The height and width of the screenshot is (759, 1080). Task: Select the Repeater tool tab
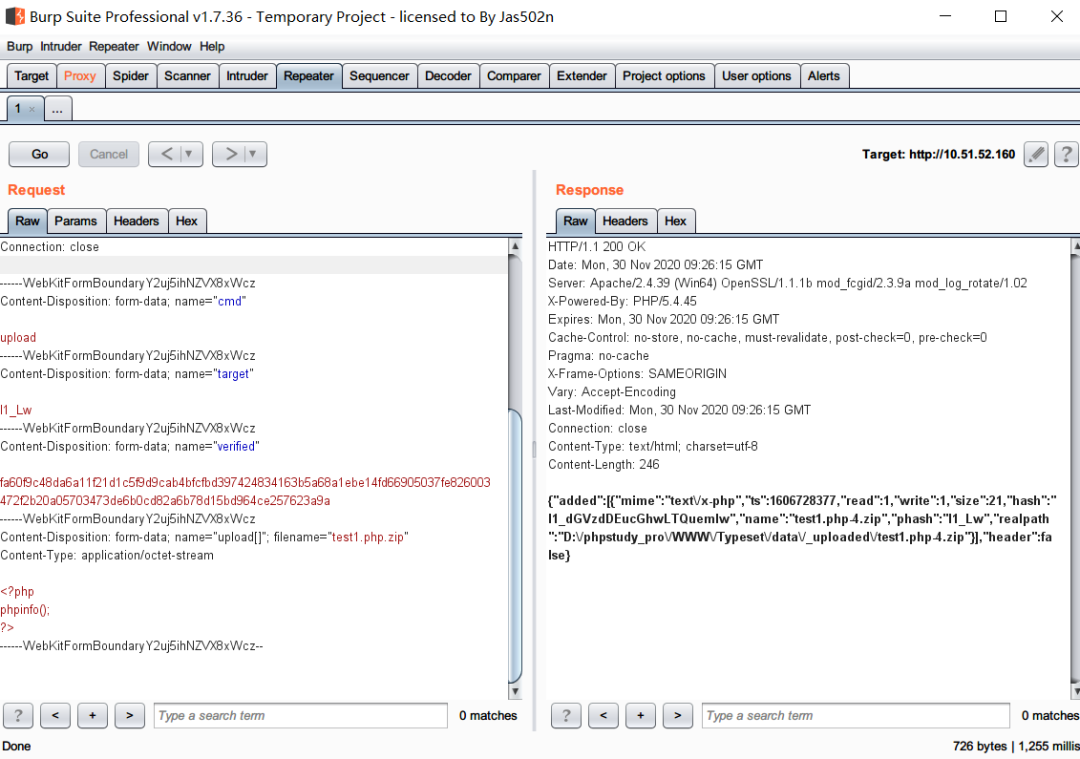pos(309,76)
